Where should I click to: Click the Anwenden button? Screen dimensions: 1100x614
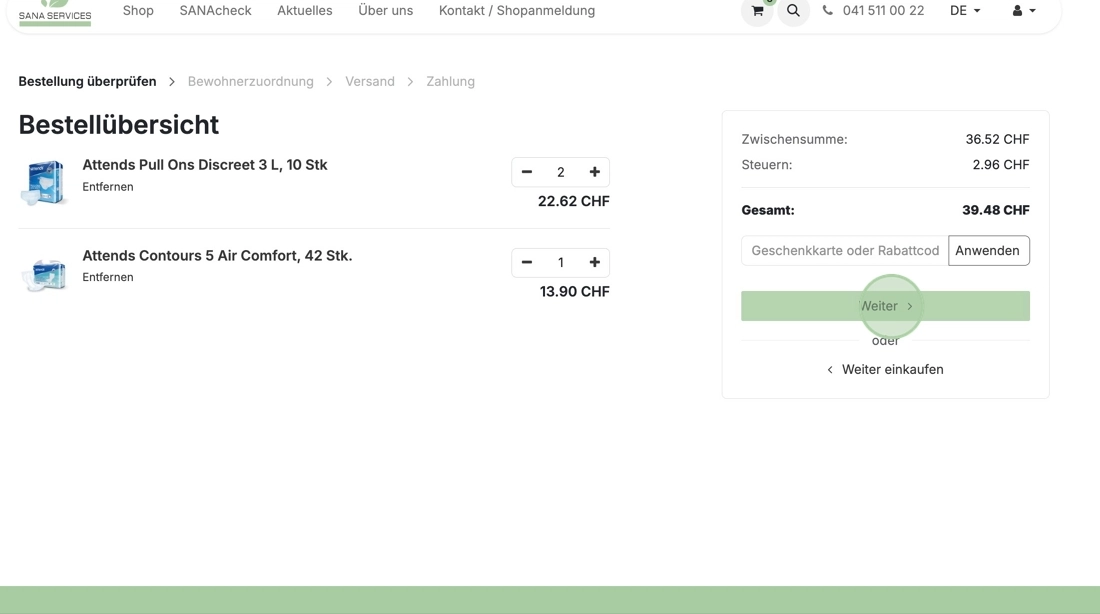tap(988, 251)
